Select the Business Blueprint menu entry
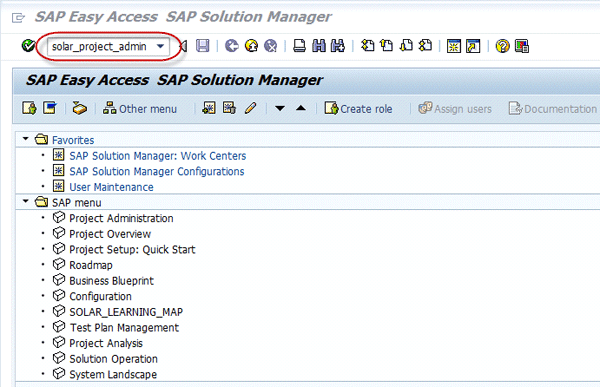600x387 pixels. (111, 281)
